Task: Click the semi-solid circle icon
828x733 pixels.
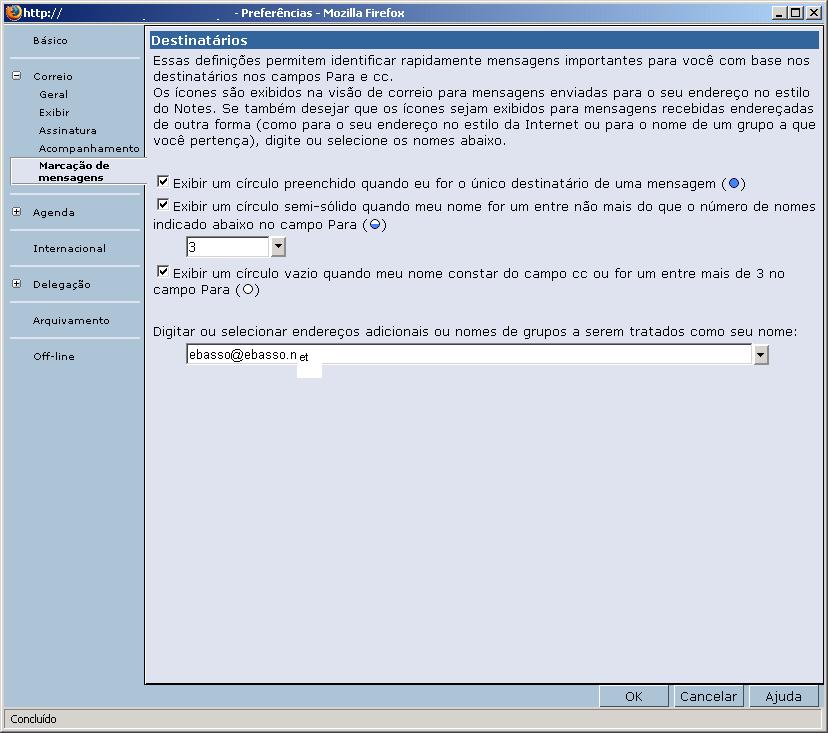Action: 375,224
